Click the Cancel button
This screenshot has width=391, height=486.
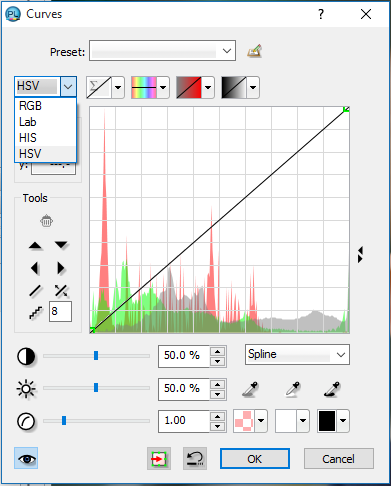tap(338, 459)
